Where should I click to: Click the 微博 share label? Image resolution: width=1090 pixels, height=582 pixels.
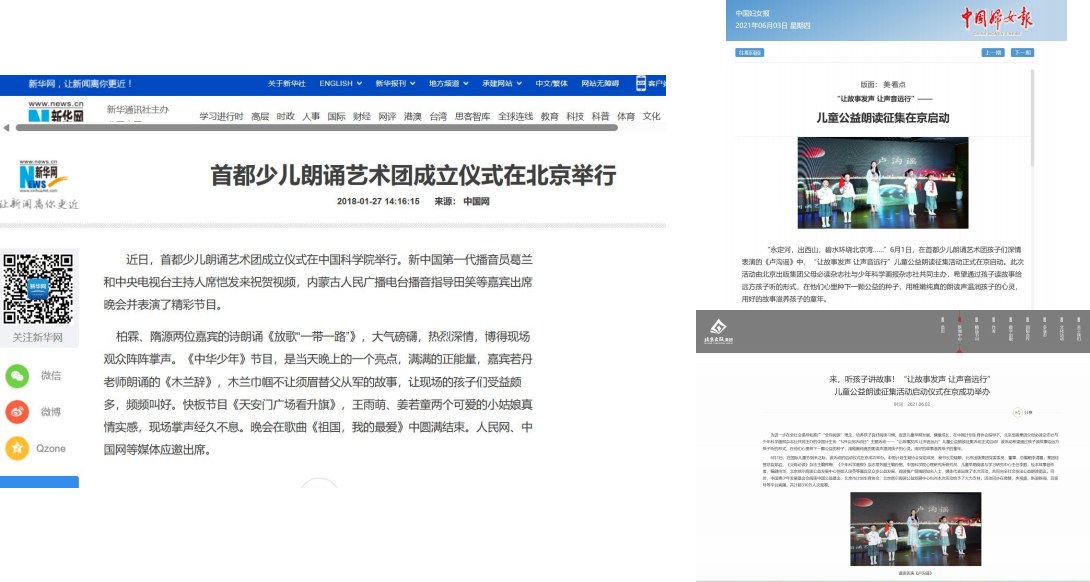point(51,412)
